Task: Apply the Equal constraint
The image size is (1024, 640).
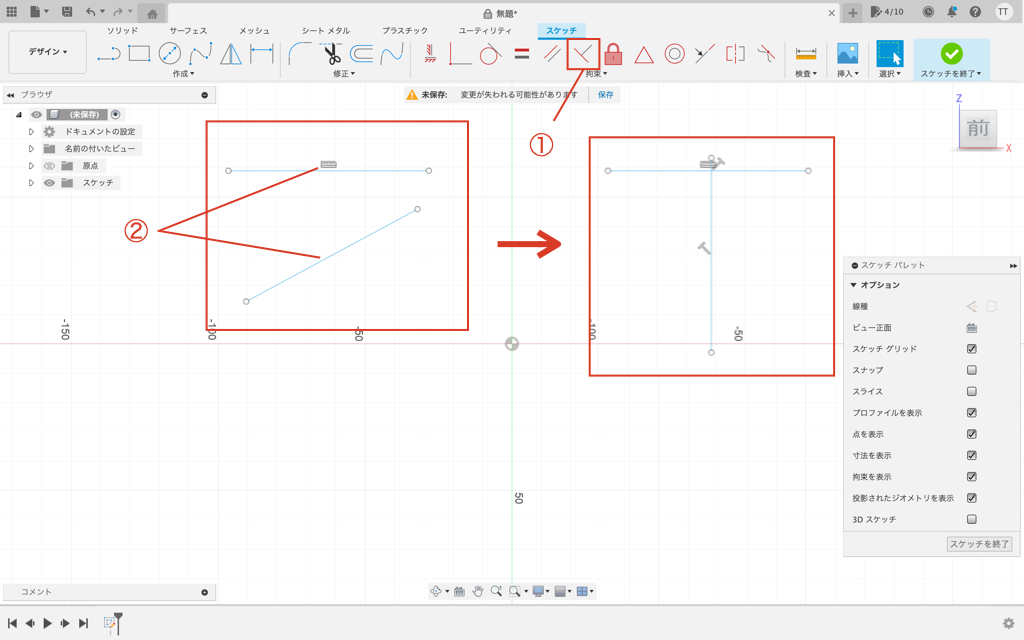Action: (522, 54)
